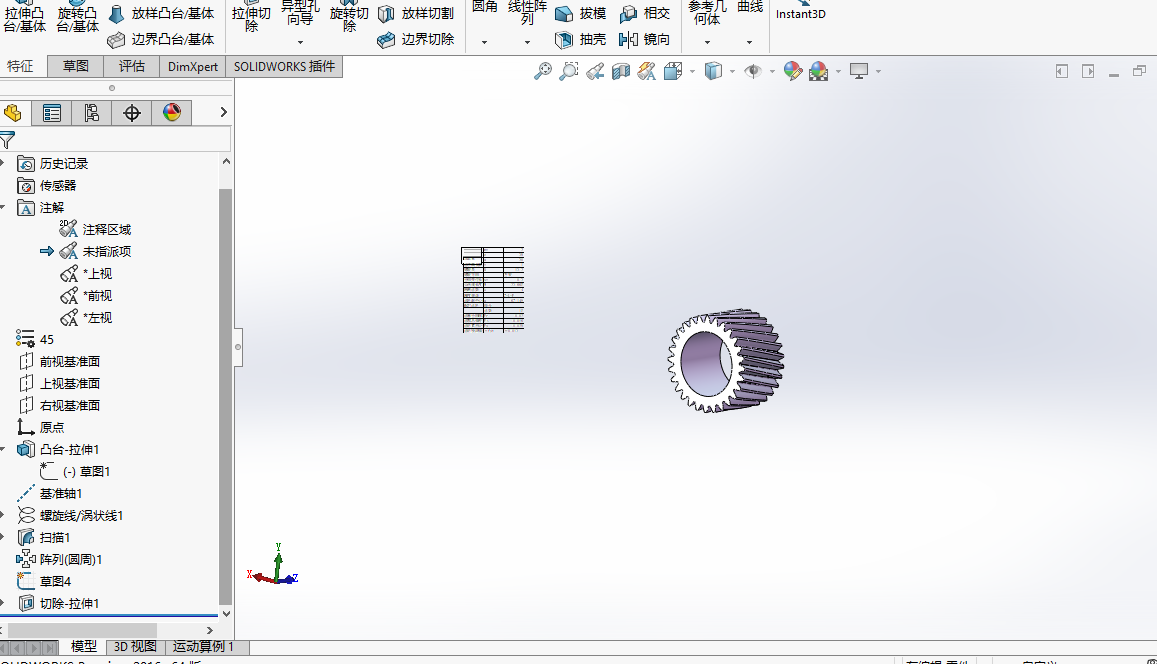This screenshot has height=664, width=1157.
Task: Click the Hide/Show Items eye icon
Action: (753, 71)
